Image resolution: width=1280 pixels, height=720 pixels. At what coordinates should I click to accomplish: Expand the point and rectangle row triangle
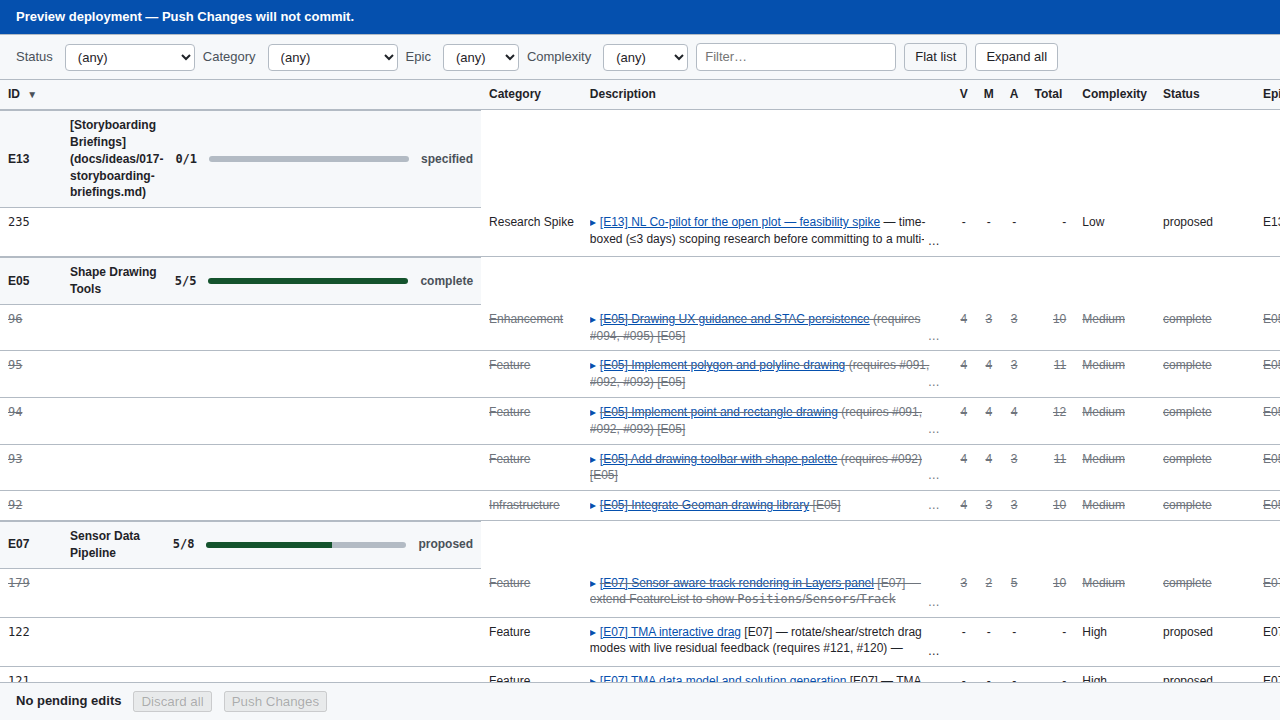coord(593,412)
